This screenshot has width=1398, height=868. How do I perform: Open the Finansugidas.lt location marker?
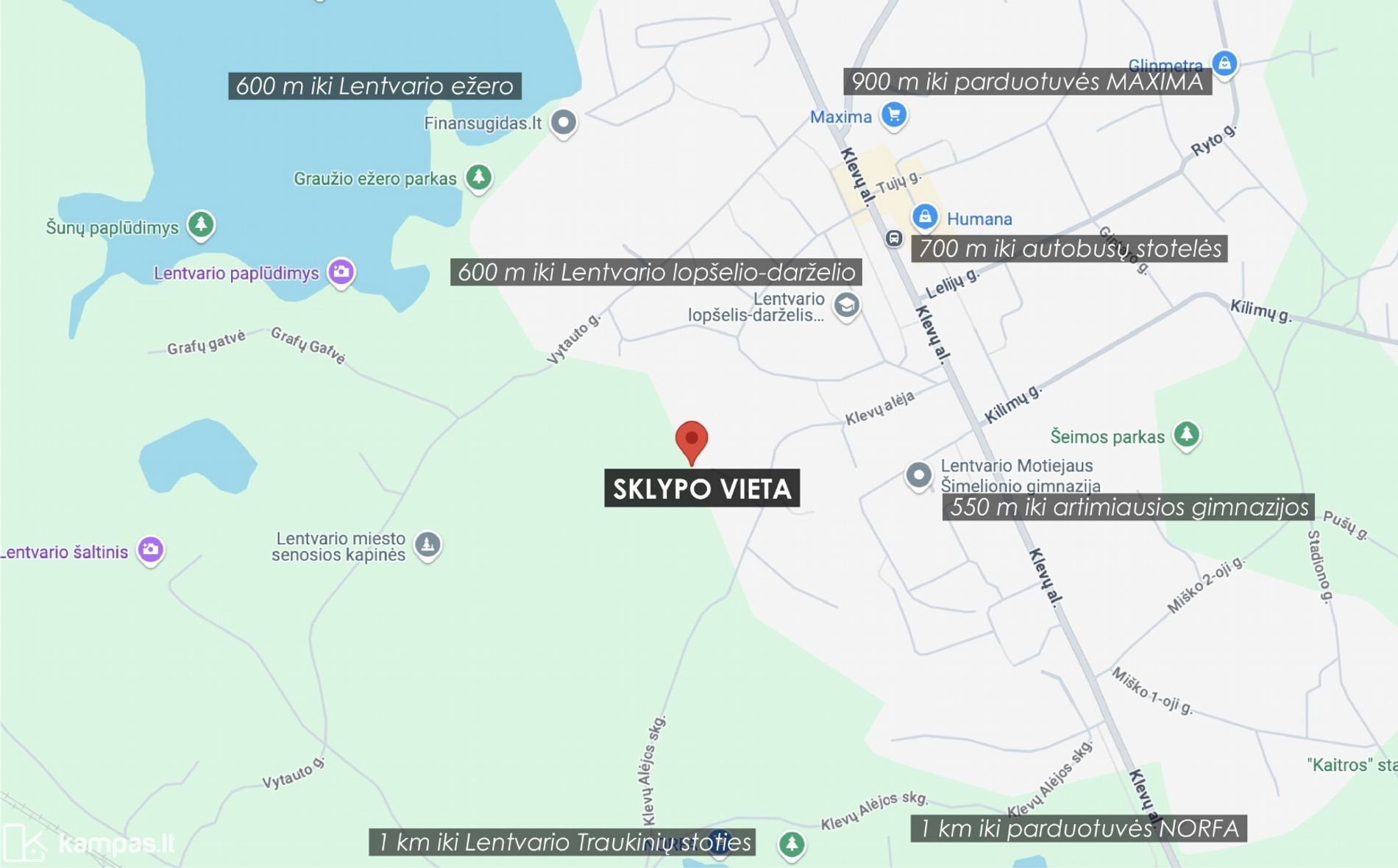click(564, 122)
